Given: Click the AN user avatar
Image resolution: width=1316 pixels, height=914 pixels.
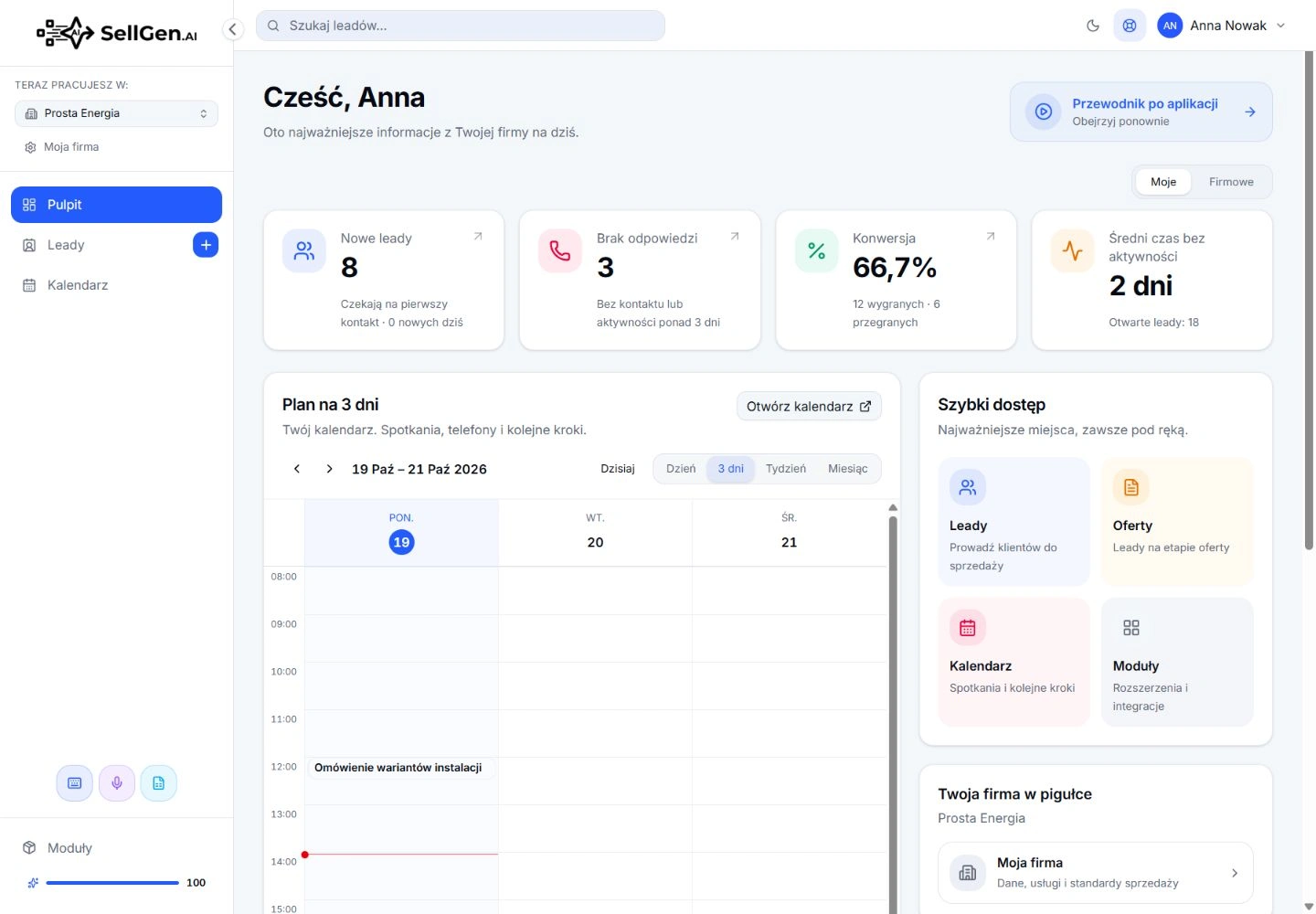Looking at the screenshot, I should point(1170,26).
